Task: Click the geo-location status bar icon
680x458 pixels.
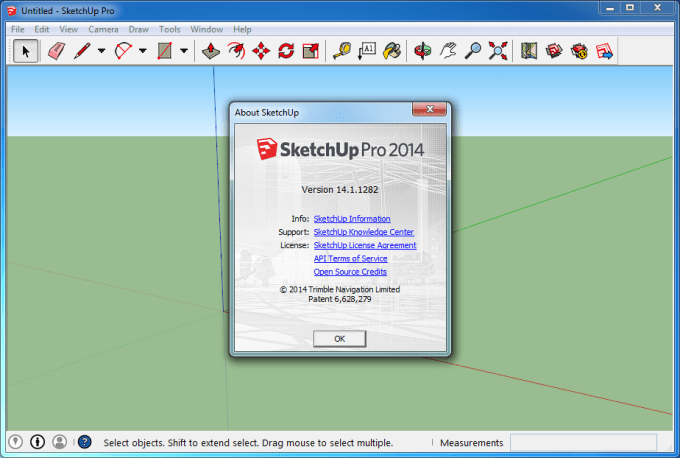Action: pyautogui.click(x=16, y=442)
